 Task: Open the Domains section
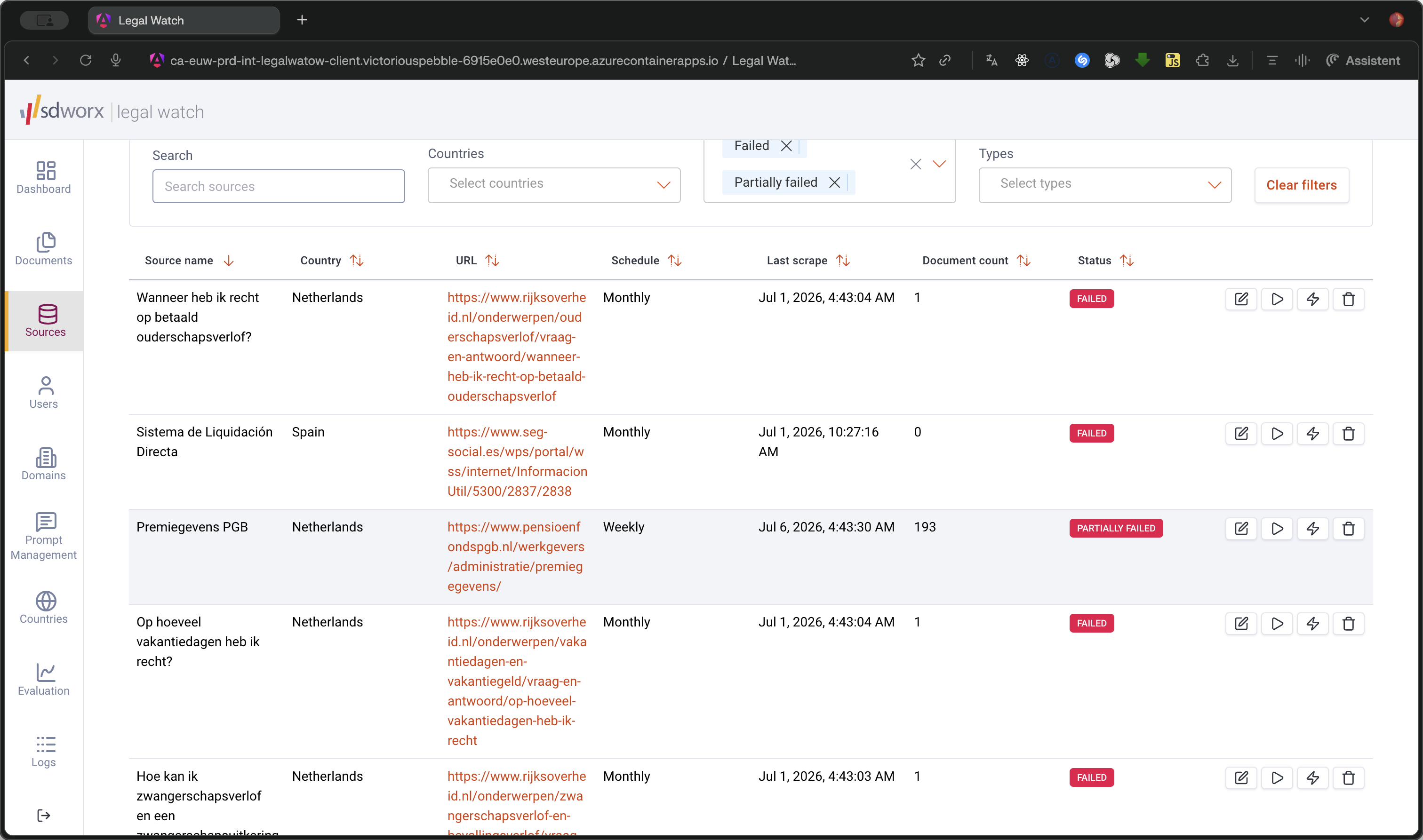coord(44,464)
